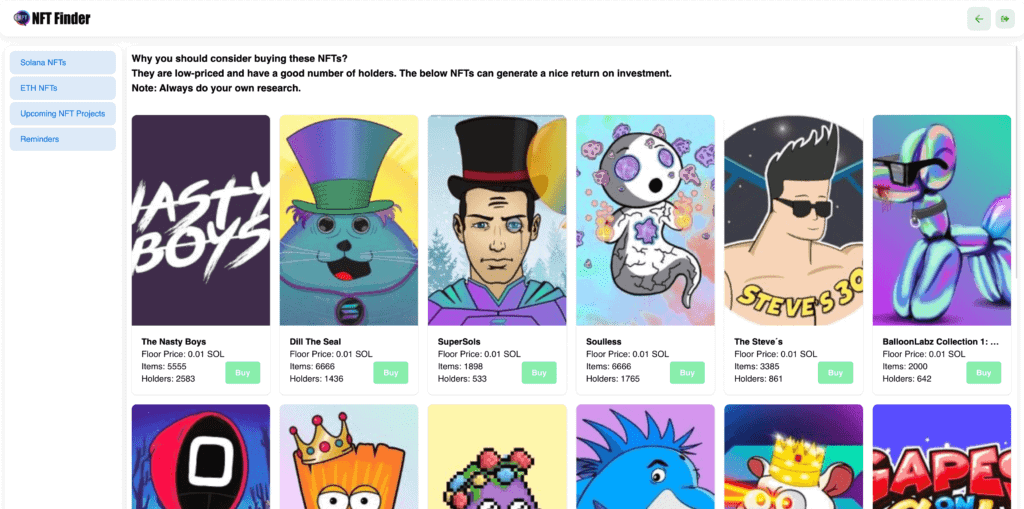The image size is (1024, 509).
Task: Open The Nasty Boys artwork thumbnail
Action: 201,220
